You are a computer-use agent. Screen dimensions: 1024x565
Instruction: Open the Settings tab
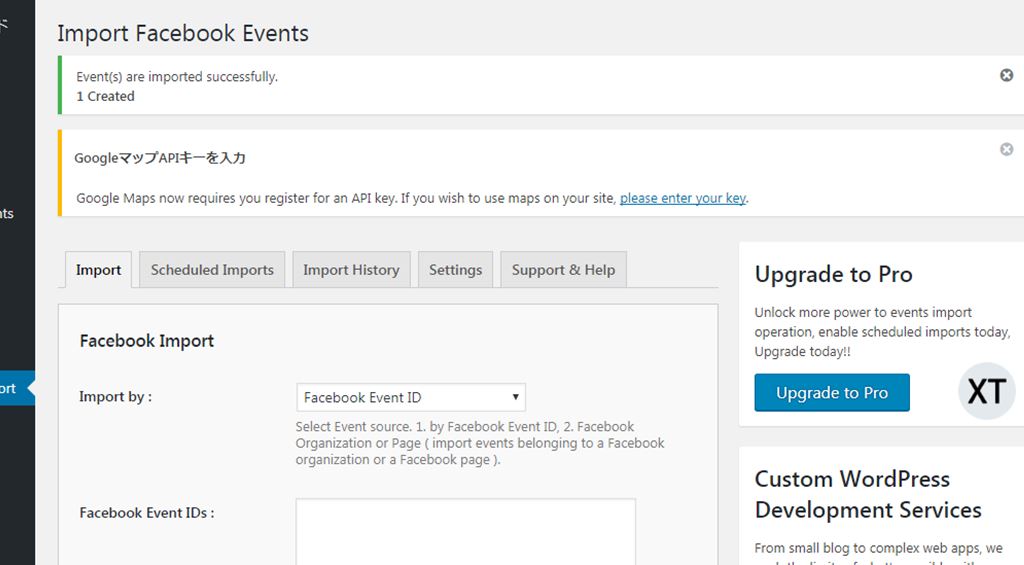pos(455,270)
